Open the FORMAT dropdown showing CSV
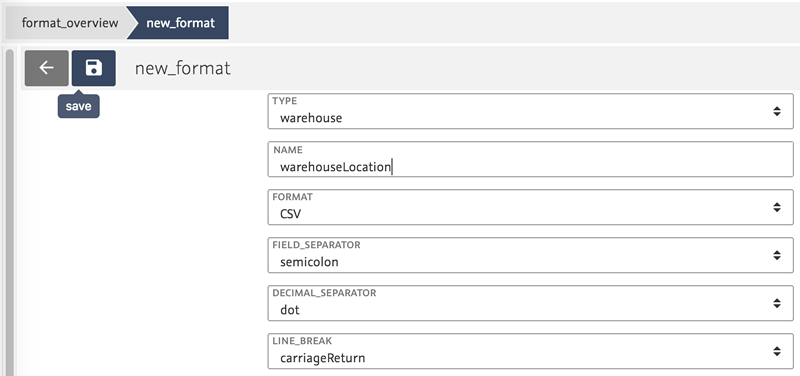 pyautogui.click(x=531, y=207)
